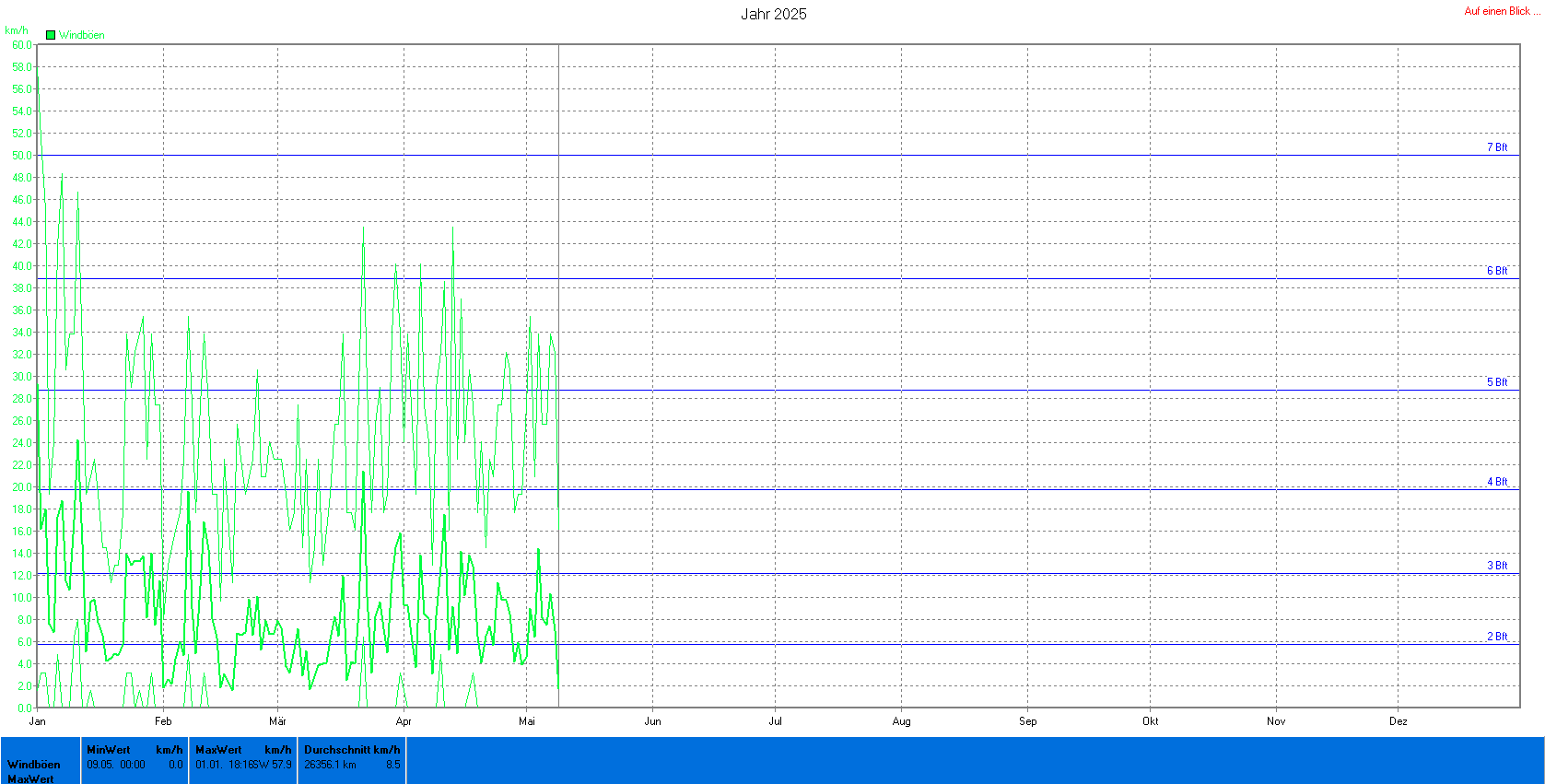The height and width of the screenshot is (784, 1545).
Task: Click the 'Mai' month axis label
Action: [527, 721]
